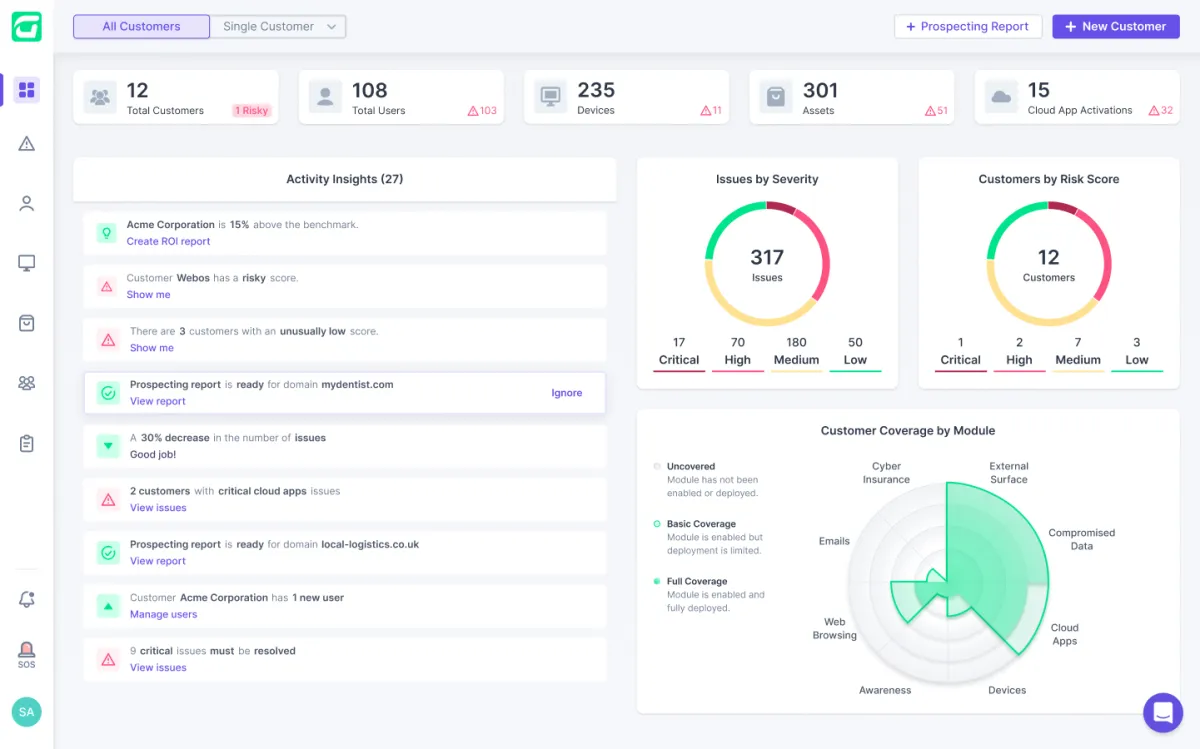
Task: Click the Total Customers people icon
Action: 100,97
